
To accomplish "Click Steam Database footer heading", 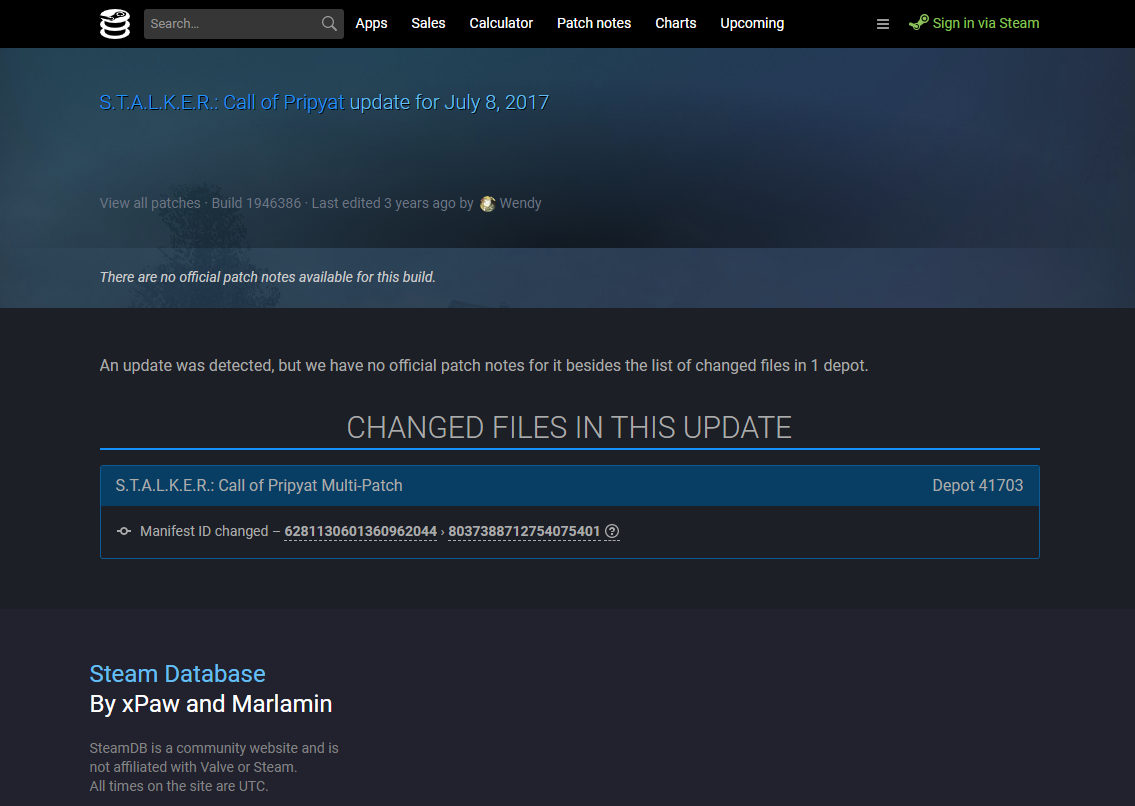I will tap(177, 674).
